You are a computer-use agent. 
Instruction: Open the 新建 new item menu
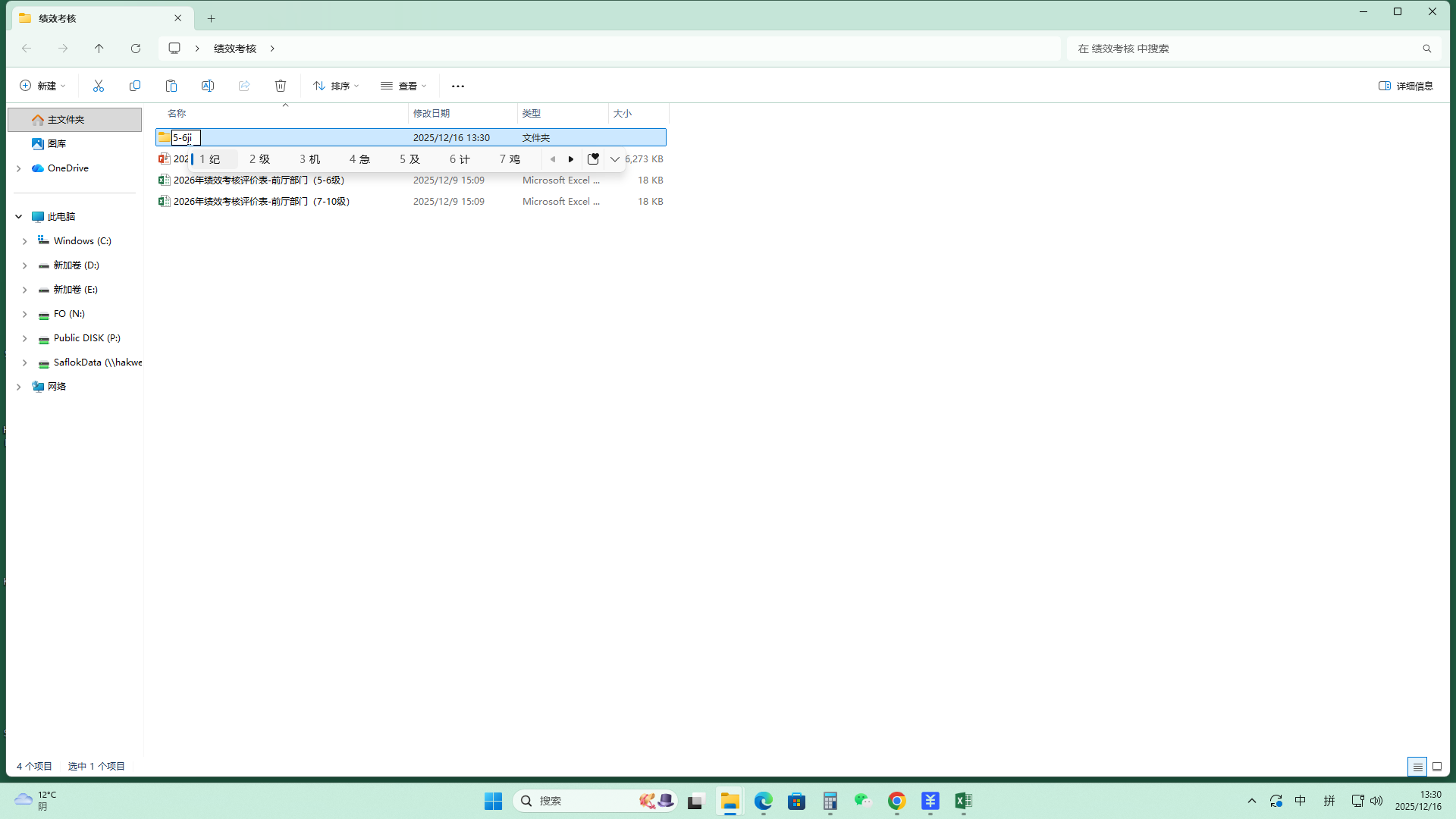click(x=42, y=86)
